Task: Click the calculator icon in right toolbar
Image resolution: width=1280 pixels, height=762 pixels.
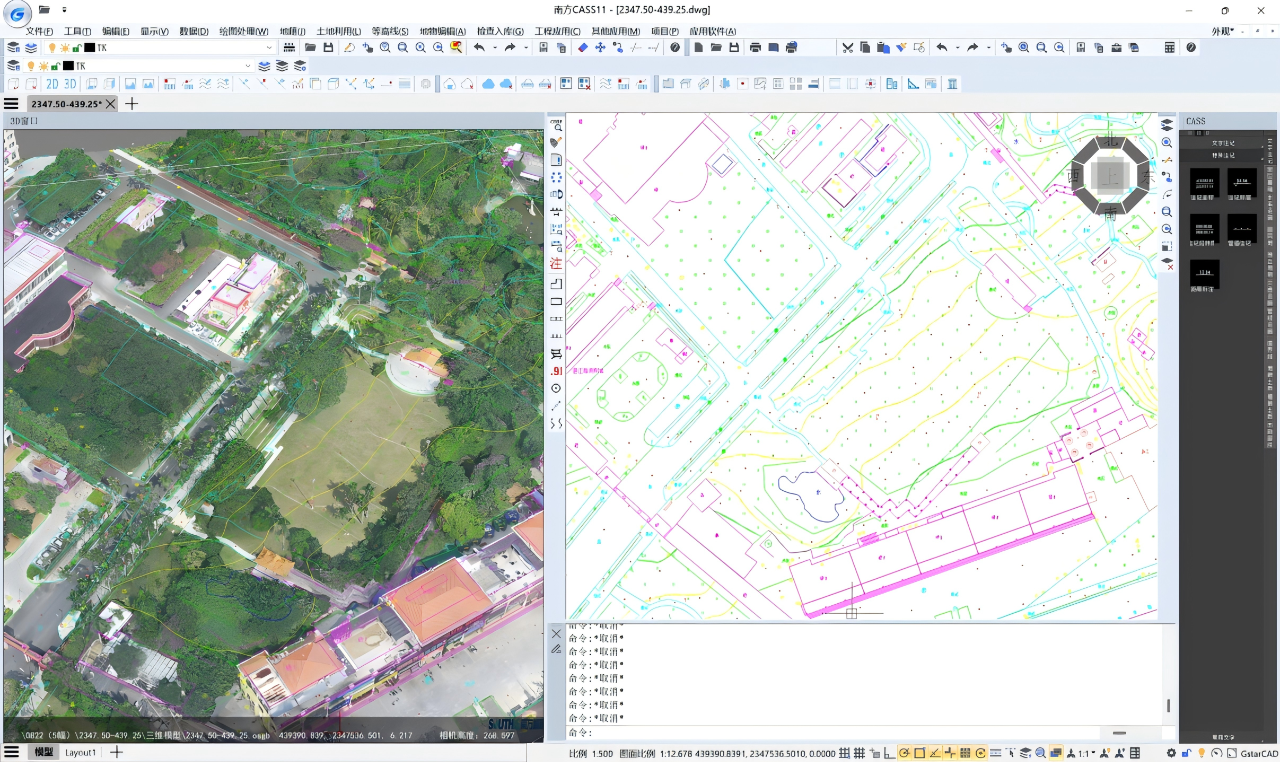Action: pyautogui.click(x=1169, y=47)
